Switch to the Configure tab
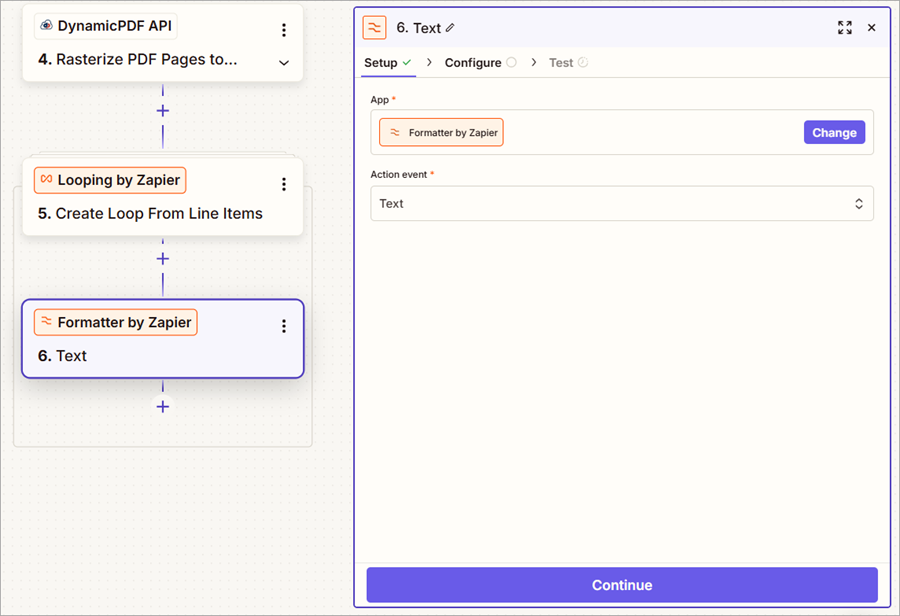The image size is (900, 616). tap(473, 62)
